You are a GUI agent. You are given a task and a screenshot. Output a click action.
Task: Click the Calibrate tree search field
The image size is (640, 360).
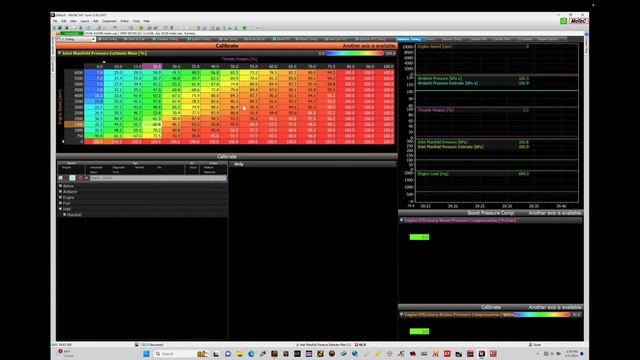(158, 178)
